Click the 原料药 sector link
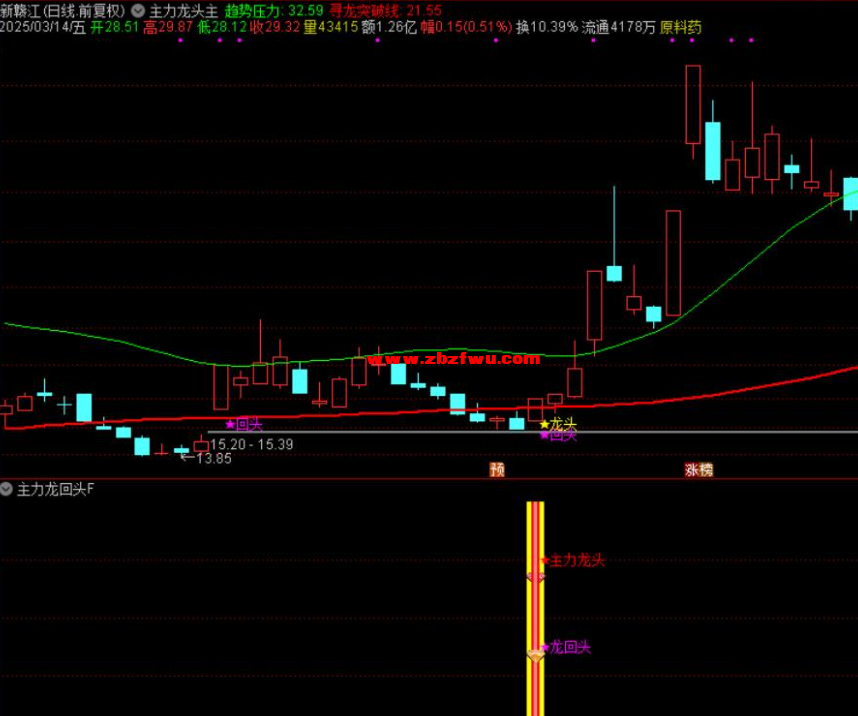The width and height of the screenshot is (858, 716). click(x=681, y=27)
